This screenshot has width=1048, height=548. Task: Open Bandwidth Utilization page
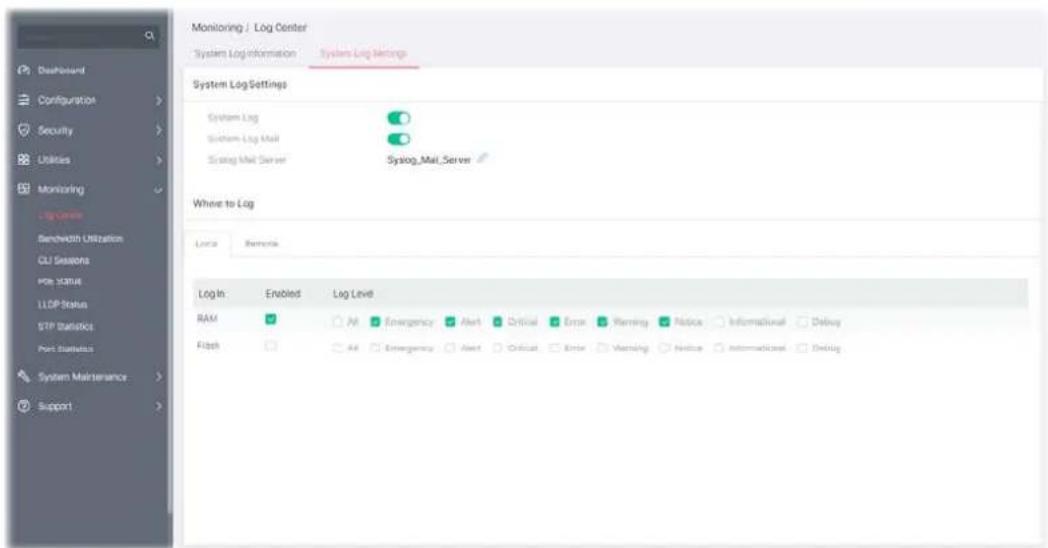point(80,239)
